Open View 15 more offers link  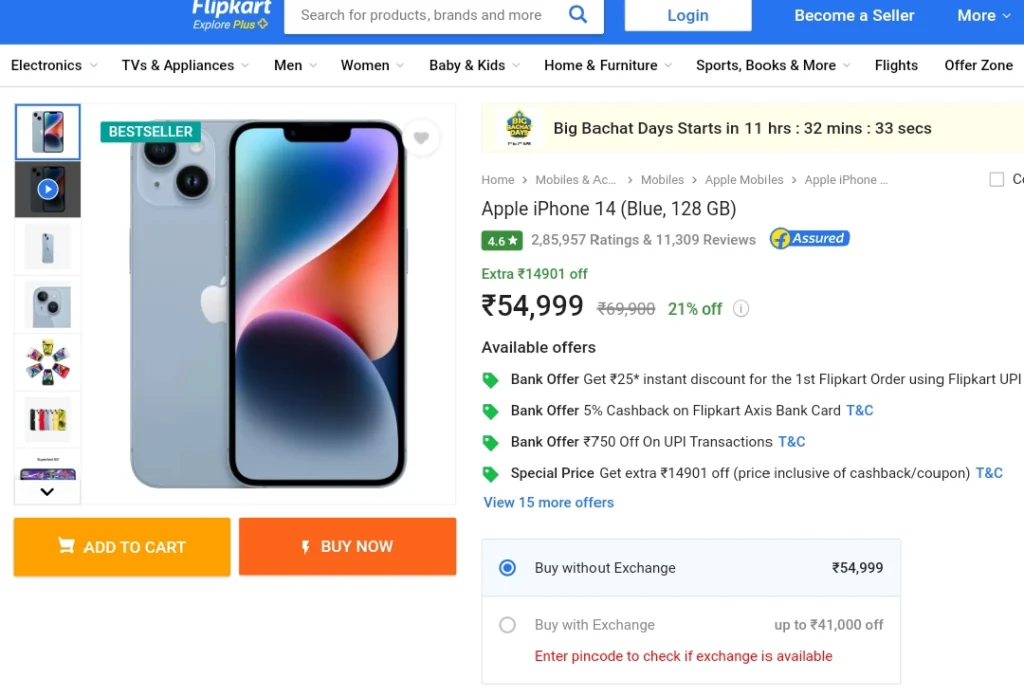click(x=549, y=502)
